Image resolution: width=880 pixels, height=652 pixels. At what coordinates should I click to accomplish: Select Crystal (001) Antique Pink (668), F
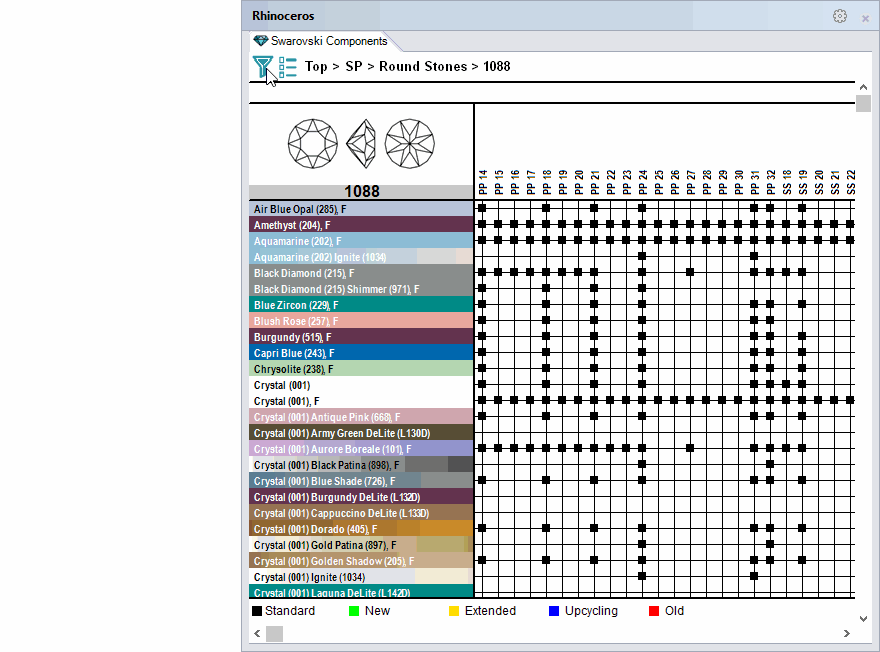(x=361, y=417)
